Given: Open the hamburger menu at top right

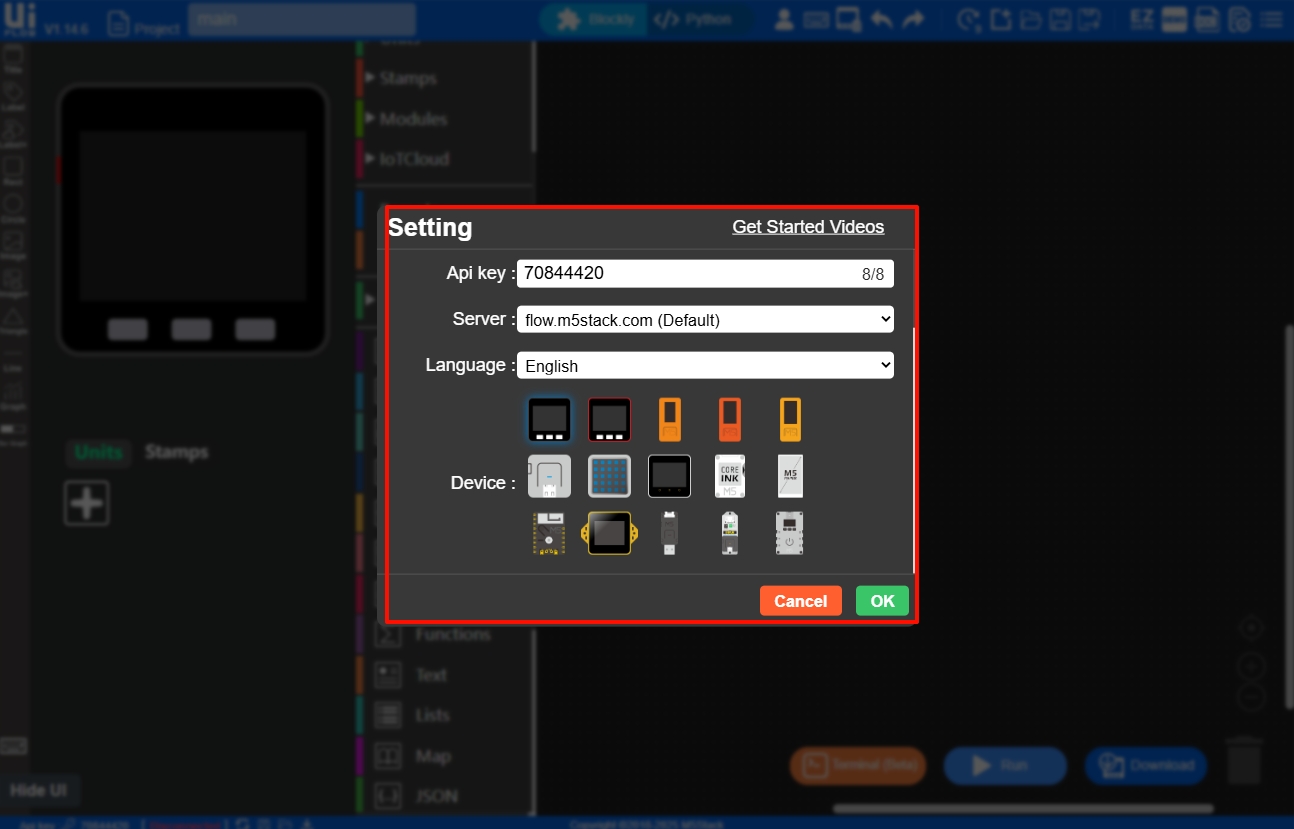Looking at the screenshot, I should [x=1271, y=19].
